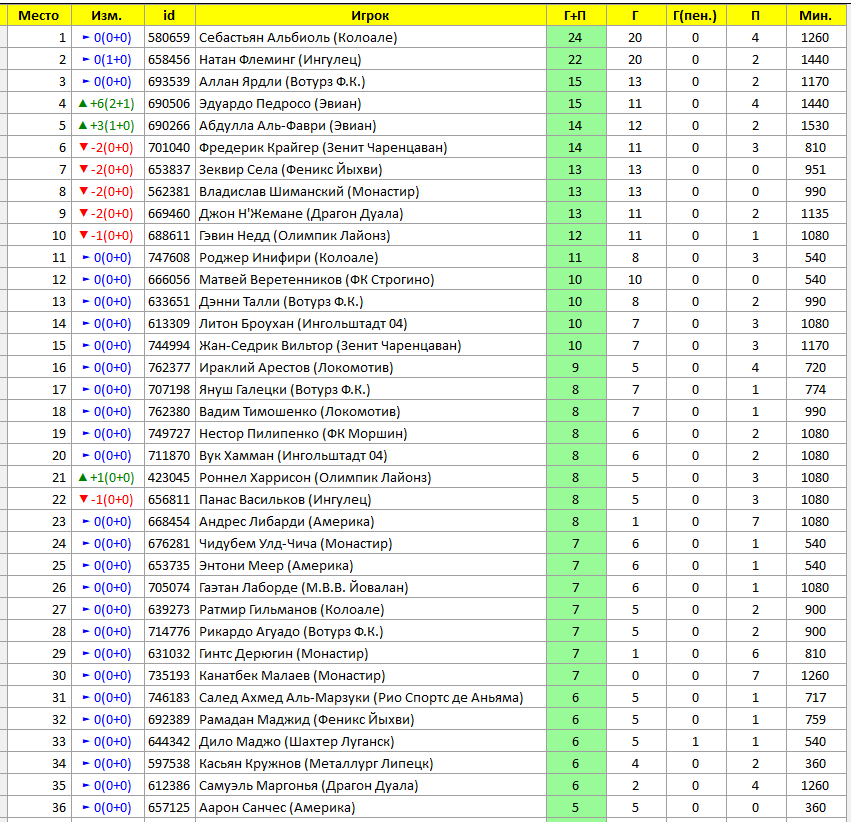Click player name 'Рамадан Маджид (Феникс Йыхви)'
851x822 pixels.
click(307, 719)
